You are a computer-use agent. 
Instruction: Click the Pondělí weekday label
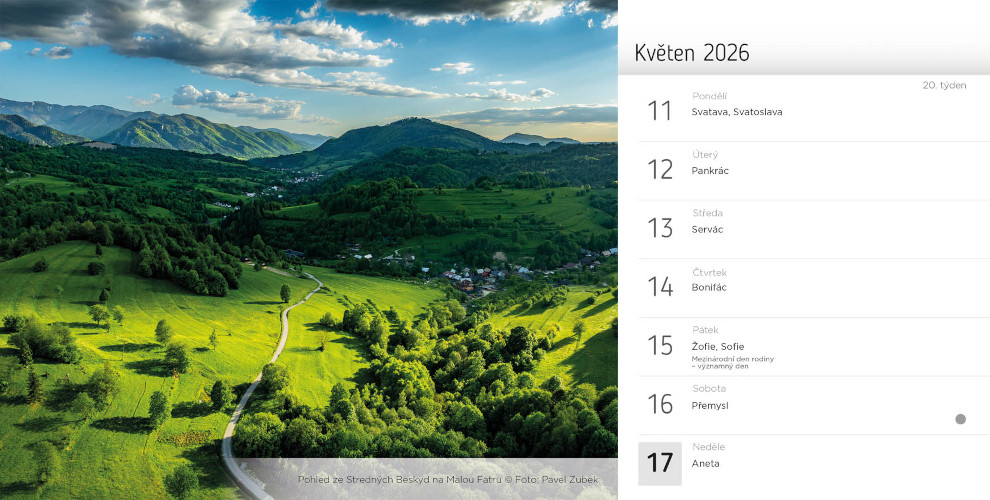click(709, 96)
